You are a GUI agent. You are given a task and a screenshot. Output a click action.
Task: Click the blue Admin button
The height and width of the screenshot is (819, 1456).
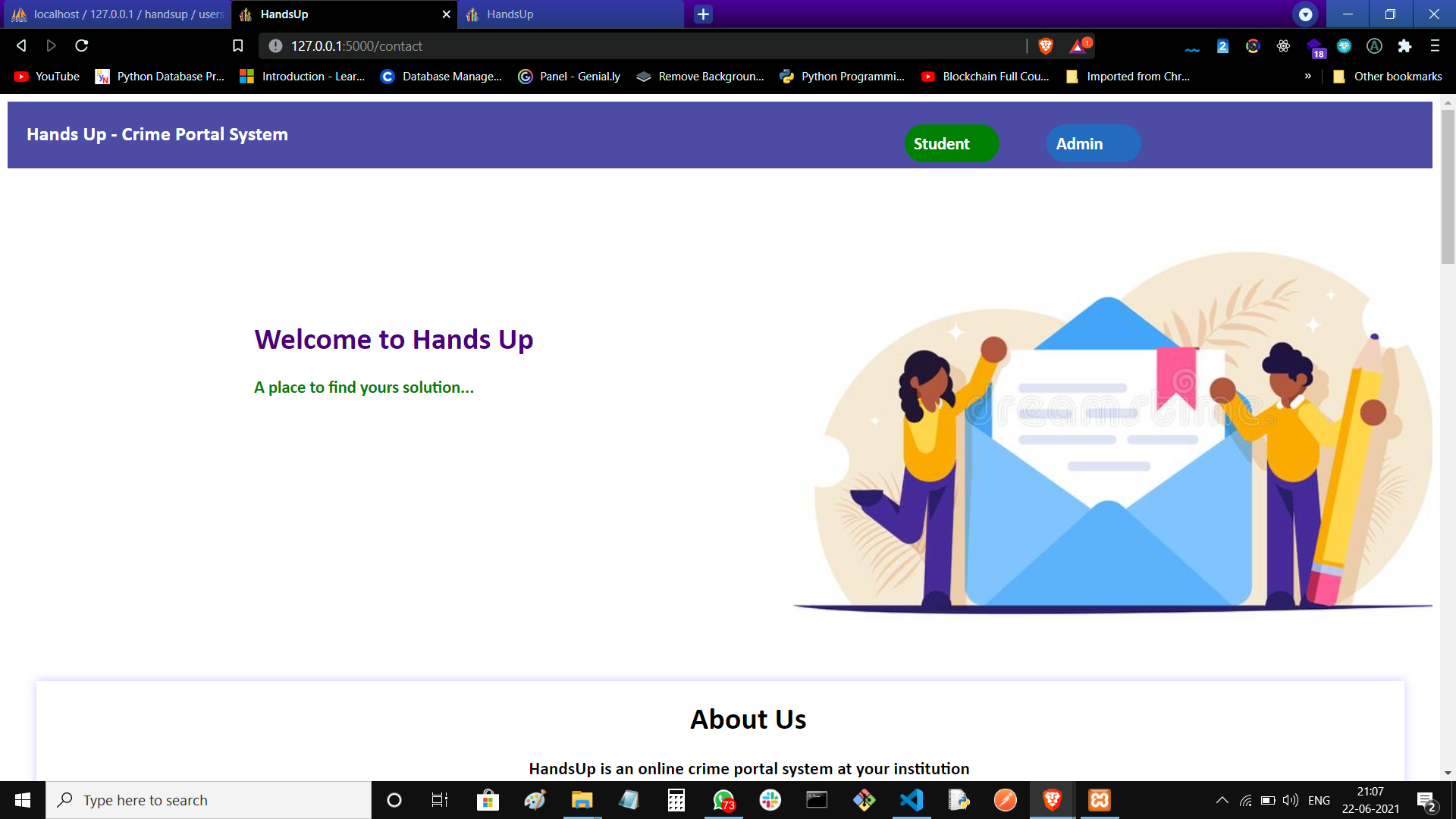coord(1094,143)
